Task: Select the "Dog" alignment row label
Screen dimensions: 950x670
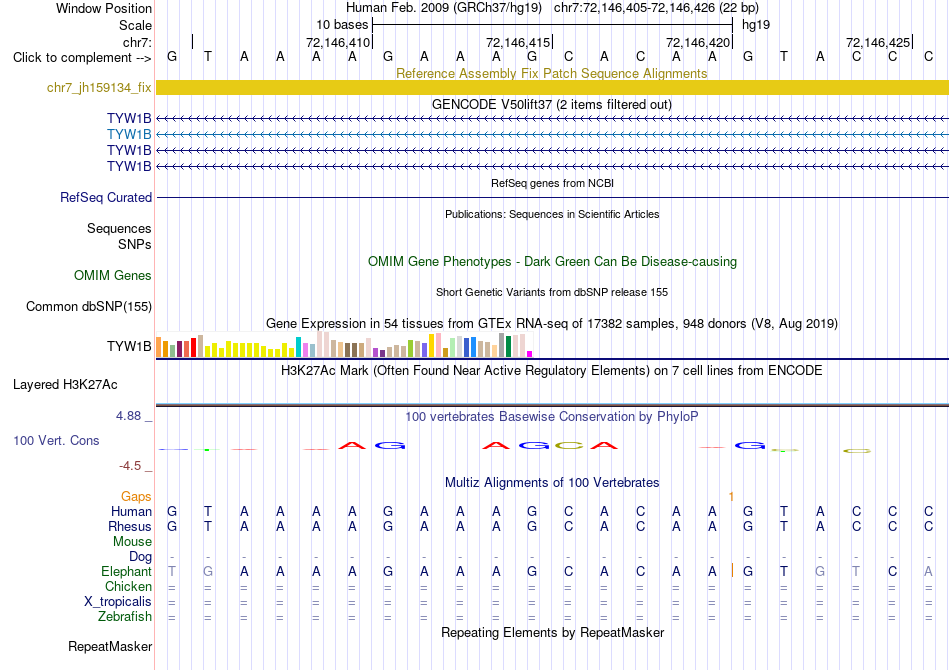Action: [x=140, y=557]
